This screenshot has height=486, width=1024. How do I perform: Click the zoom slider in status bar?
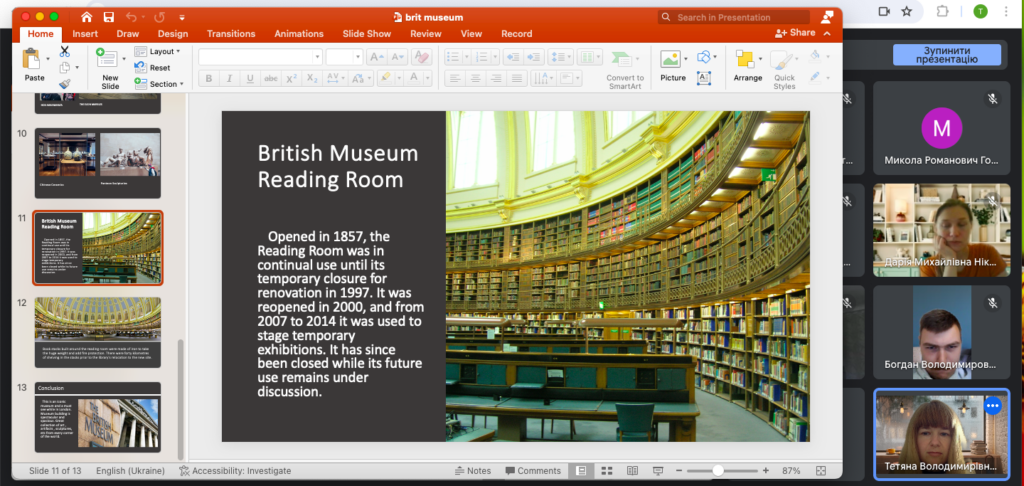click(718, 470)
